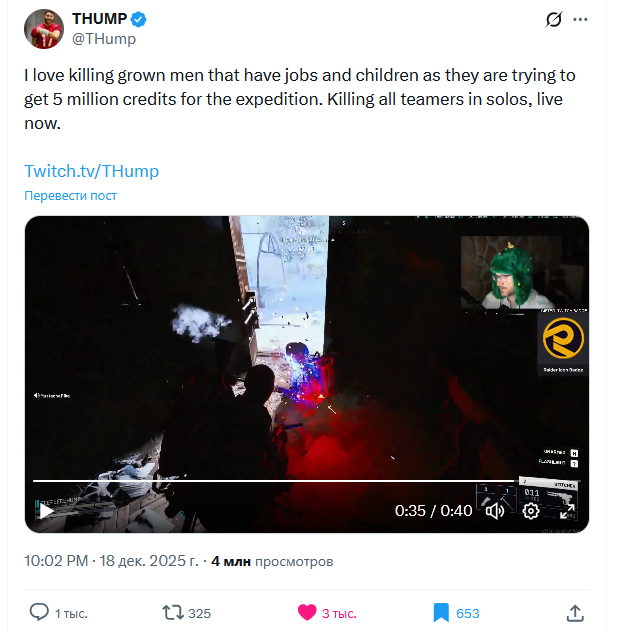This screenshot has width=621, height=632.
Task: Click the blue verified badge
Action: [x=139, y=19]
